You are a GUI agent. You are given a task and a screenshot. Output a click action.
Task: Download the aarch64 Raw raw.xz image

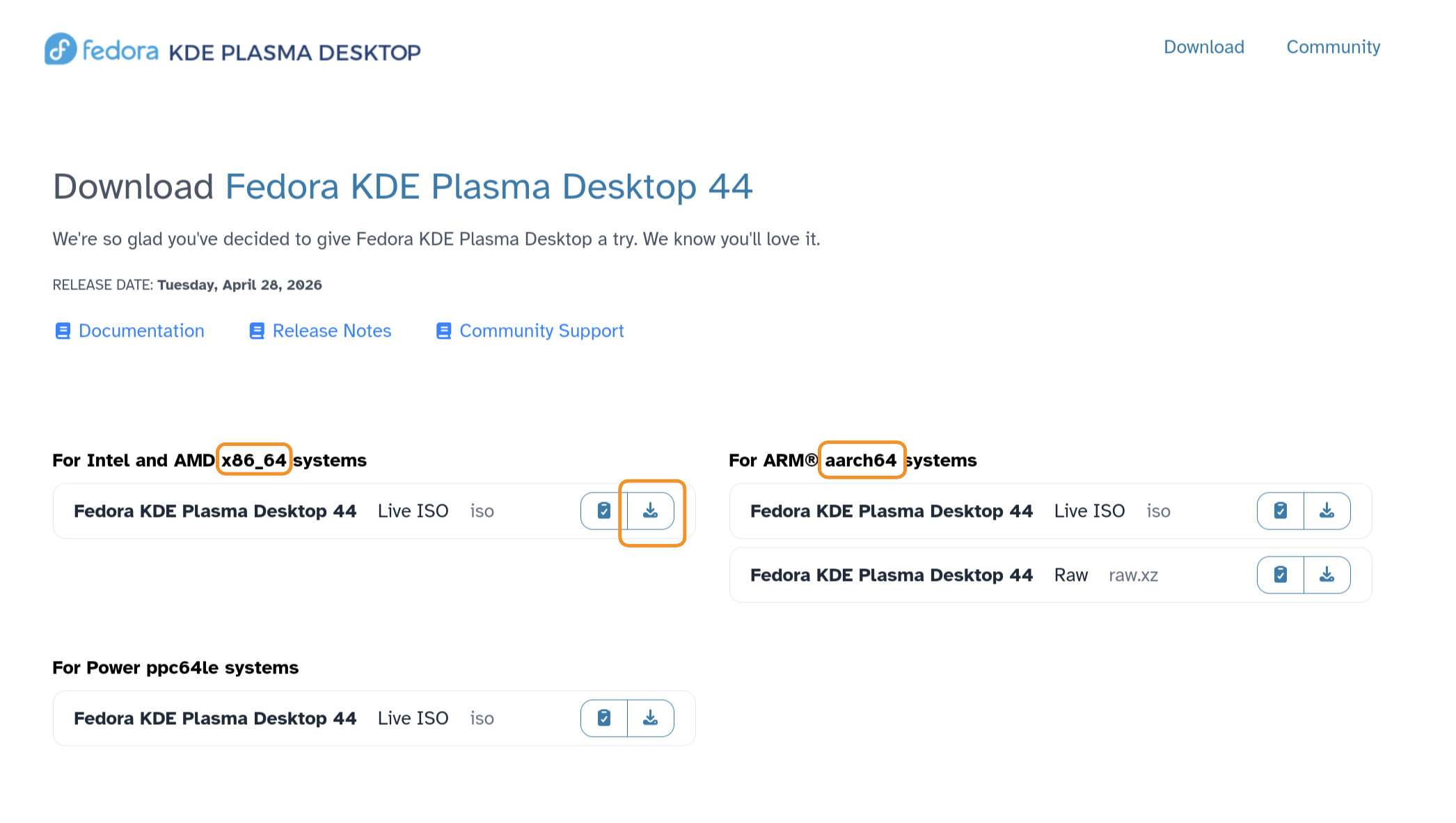coord(1327,575)
